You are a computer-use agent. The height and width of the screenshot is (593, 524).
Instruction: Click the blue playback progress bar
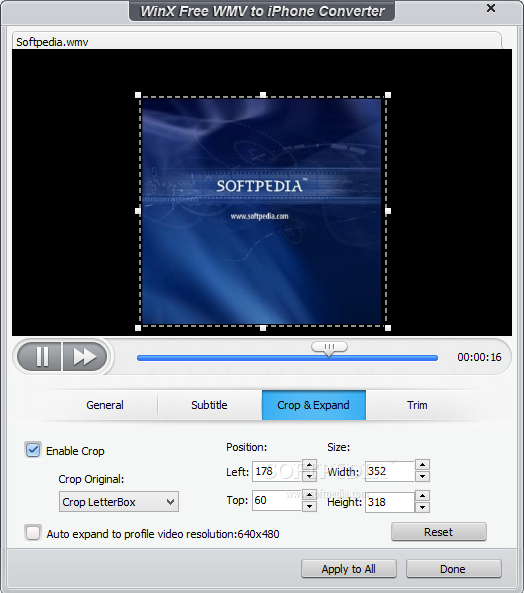point(287,358)
